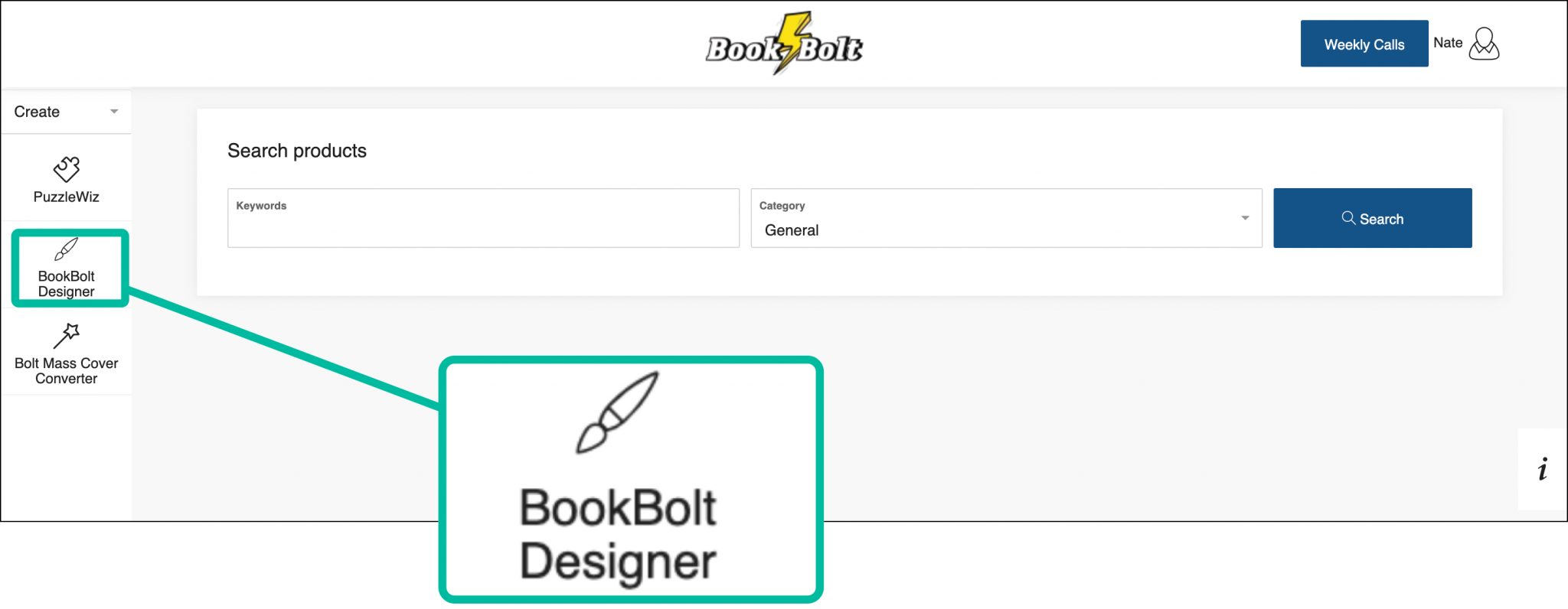This screenshot has height=609, width=1568.
Task: Launch Bolt Mass Cover Converter tool
Action: 67,354
